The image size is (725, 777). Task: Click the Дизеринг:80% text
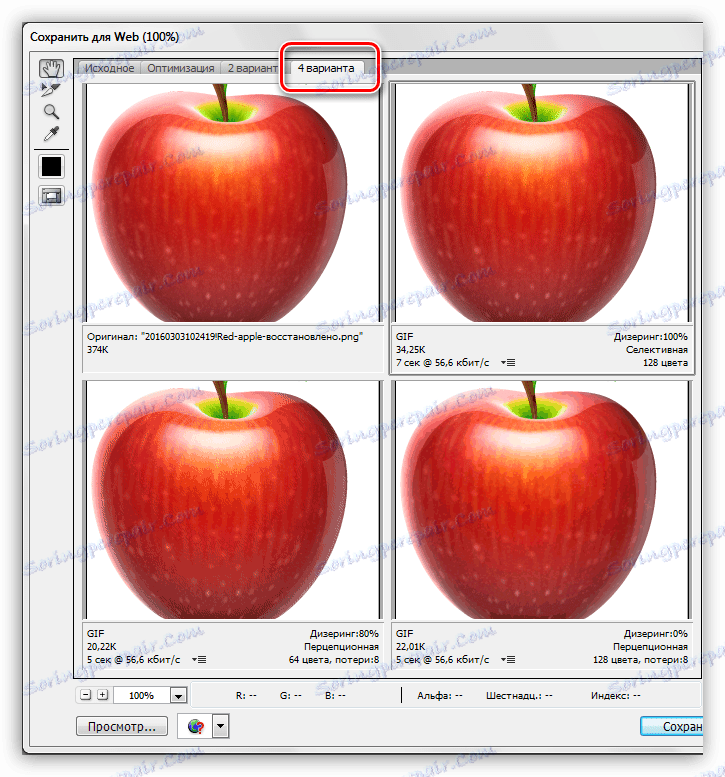[x=344, y=634]
